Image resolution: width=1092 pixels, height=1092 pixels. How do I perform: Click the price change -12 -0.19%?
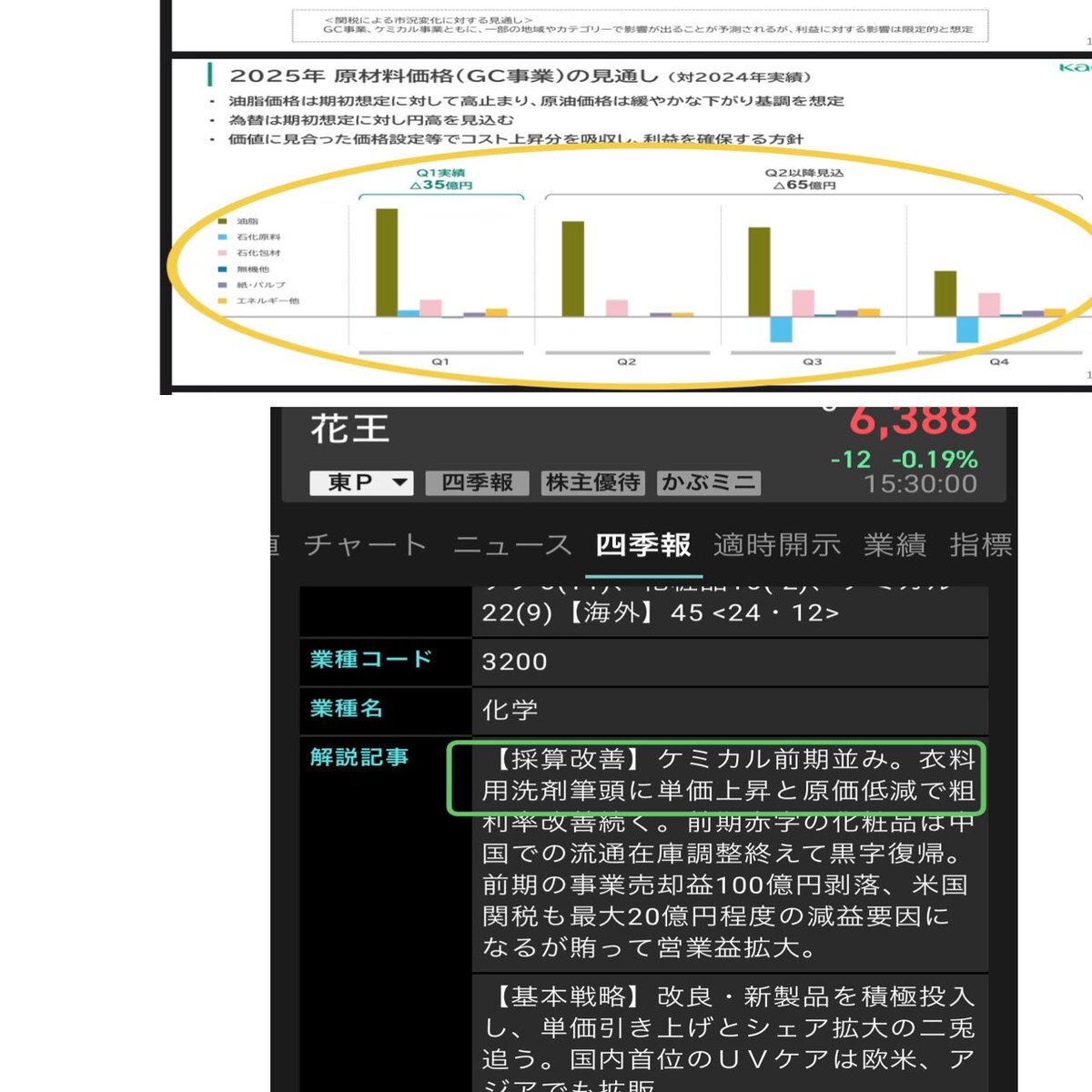(904, 460)
